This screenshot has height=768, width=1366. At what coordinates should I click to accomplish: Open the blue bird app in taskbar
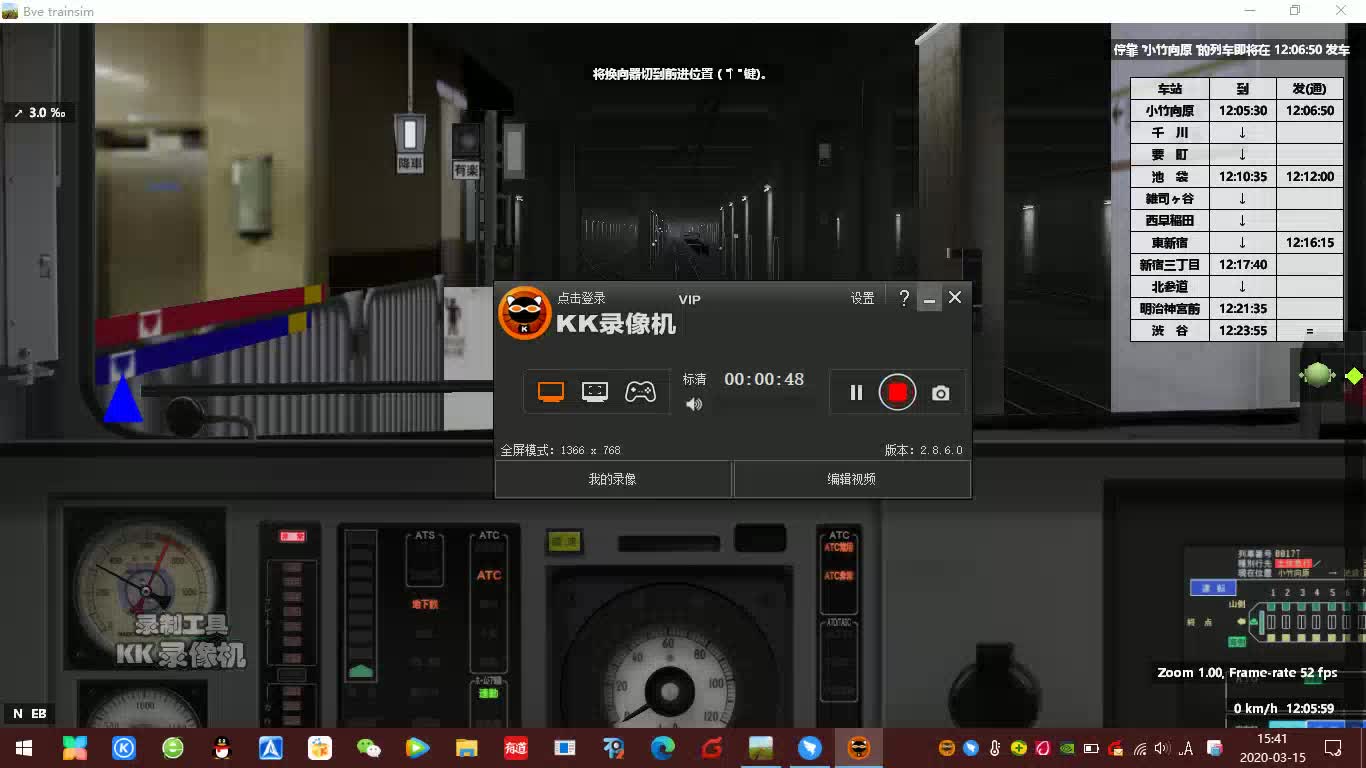(809, 748)
